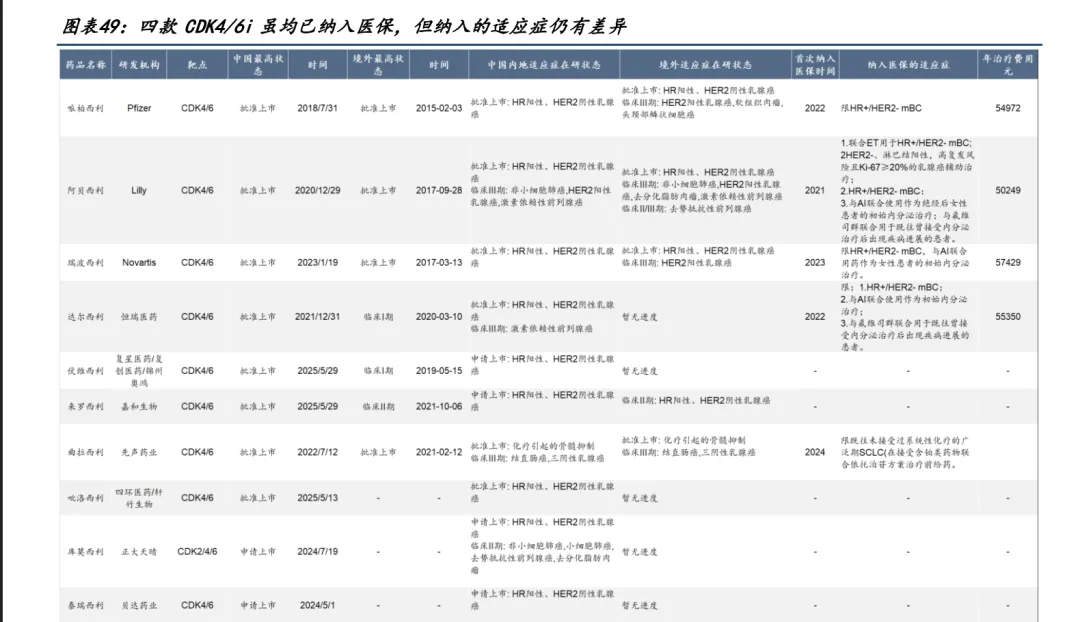Select the date '2024/5/1'
The width and height of the screenshot is (1080, 622).
click(318, 605)
